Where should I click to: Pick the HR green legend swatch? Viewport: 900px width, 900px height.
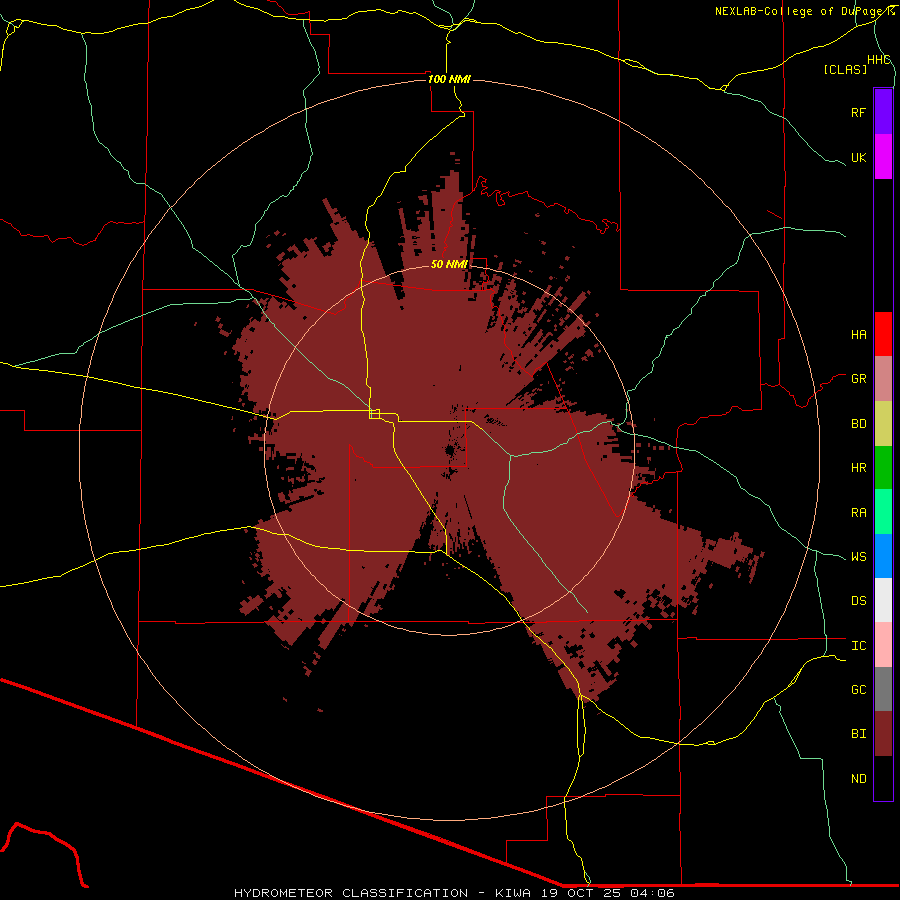click(883, 468)
